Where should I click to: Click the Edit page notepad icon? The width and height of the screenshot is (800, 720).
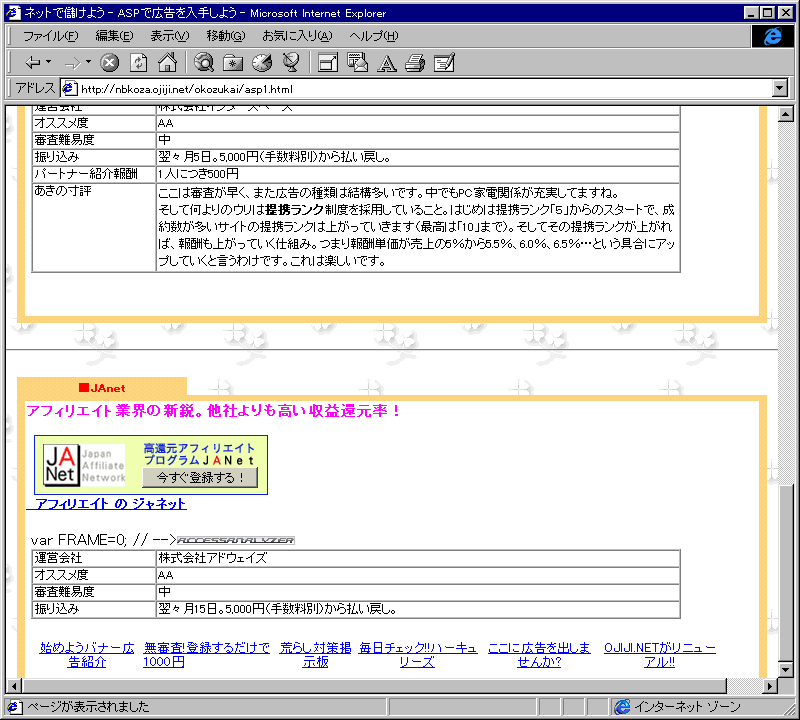point(444,63)
